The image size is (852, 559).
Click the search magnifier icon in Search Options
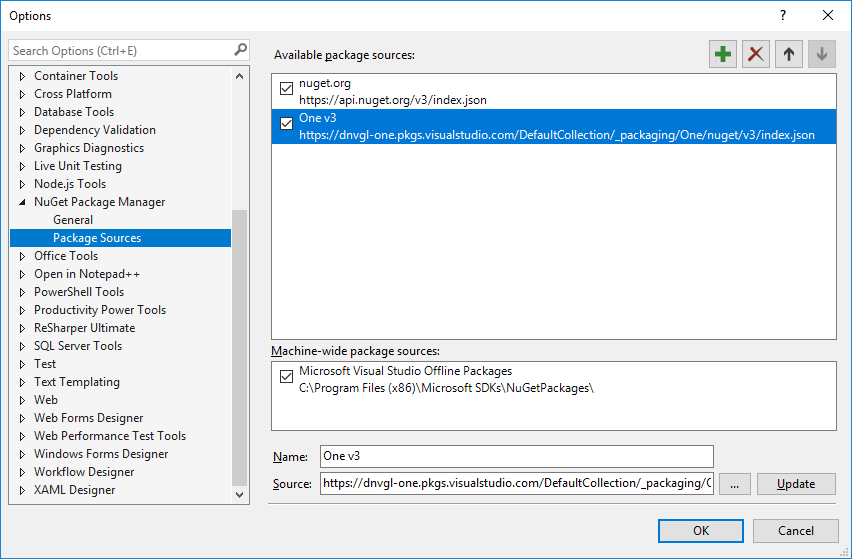(x=240, y=50)
